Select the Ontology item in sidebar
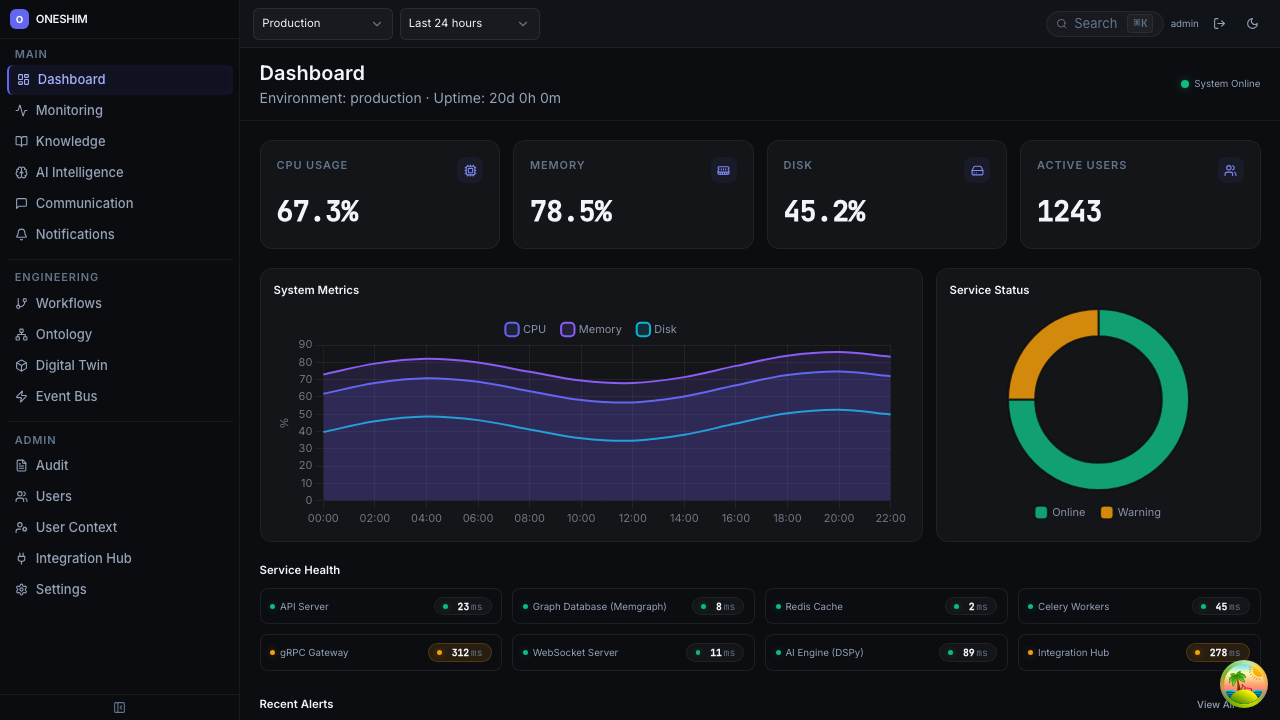The width and height of the screenshot is (1280, 720). [x=63, y=334]
